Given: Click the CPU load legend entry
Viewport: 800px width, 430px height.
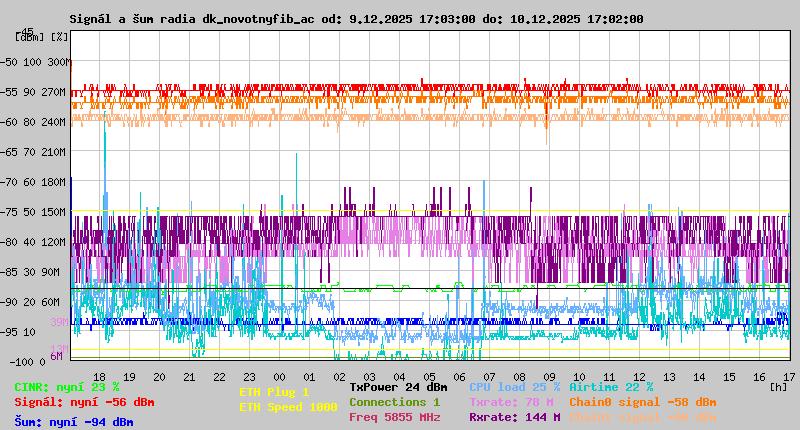Looking at the screenshot, I should point(514,387).
